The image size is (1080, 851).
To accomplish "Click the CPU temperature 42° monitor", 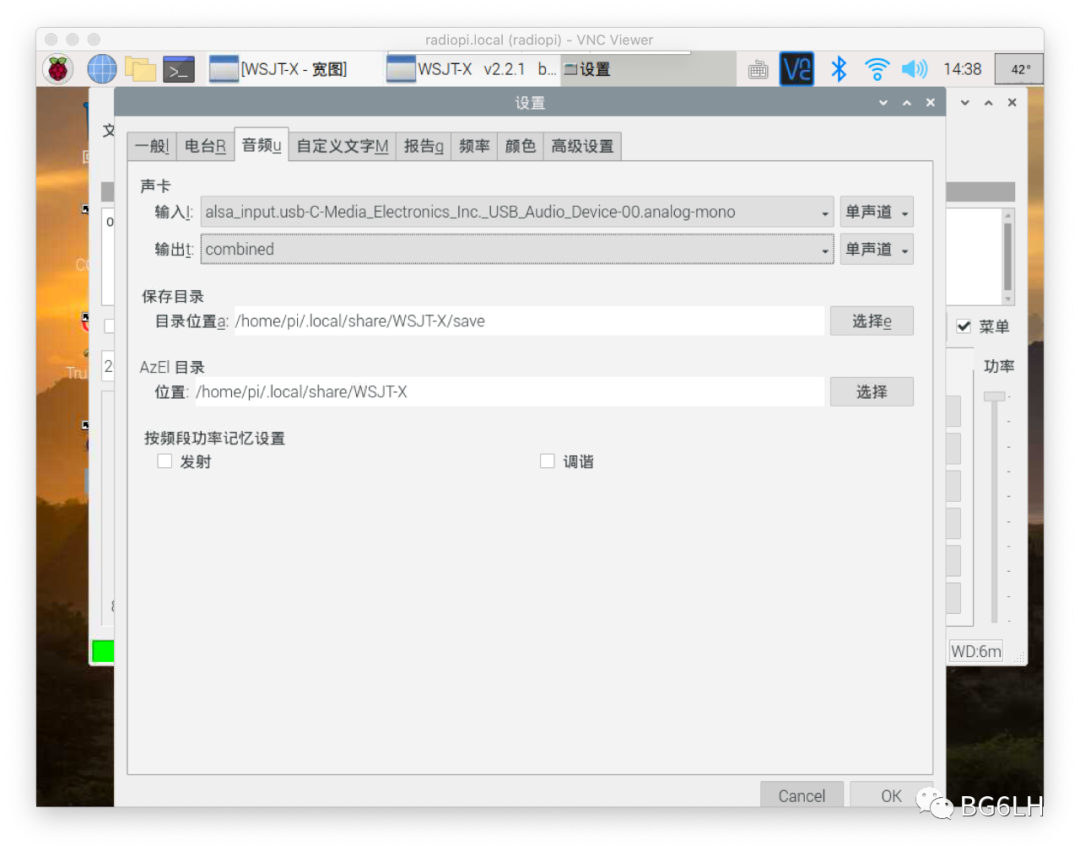I will [x=1020, y=69].
